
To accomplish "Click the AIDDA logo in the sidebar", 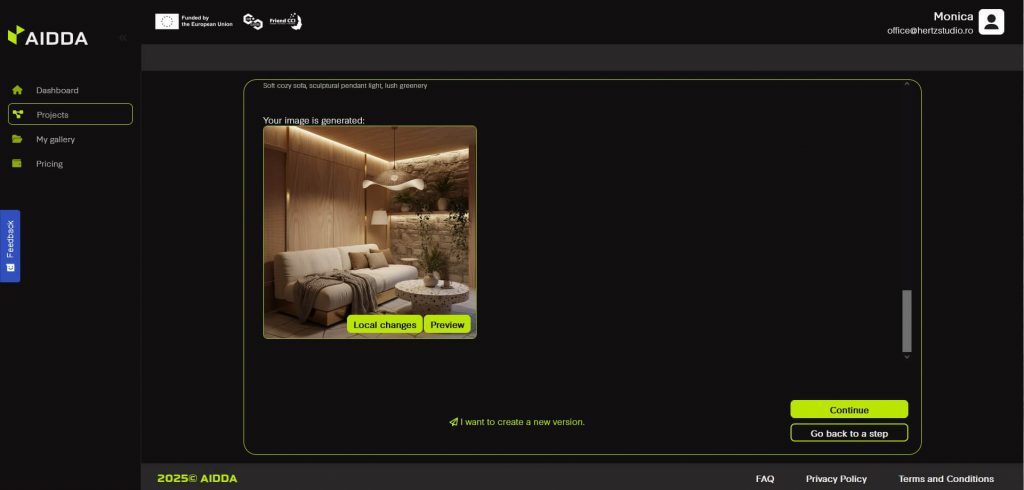I will click(x=48, y=37).
